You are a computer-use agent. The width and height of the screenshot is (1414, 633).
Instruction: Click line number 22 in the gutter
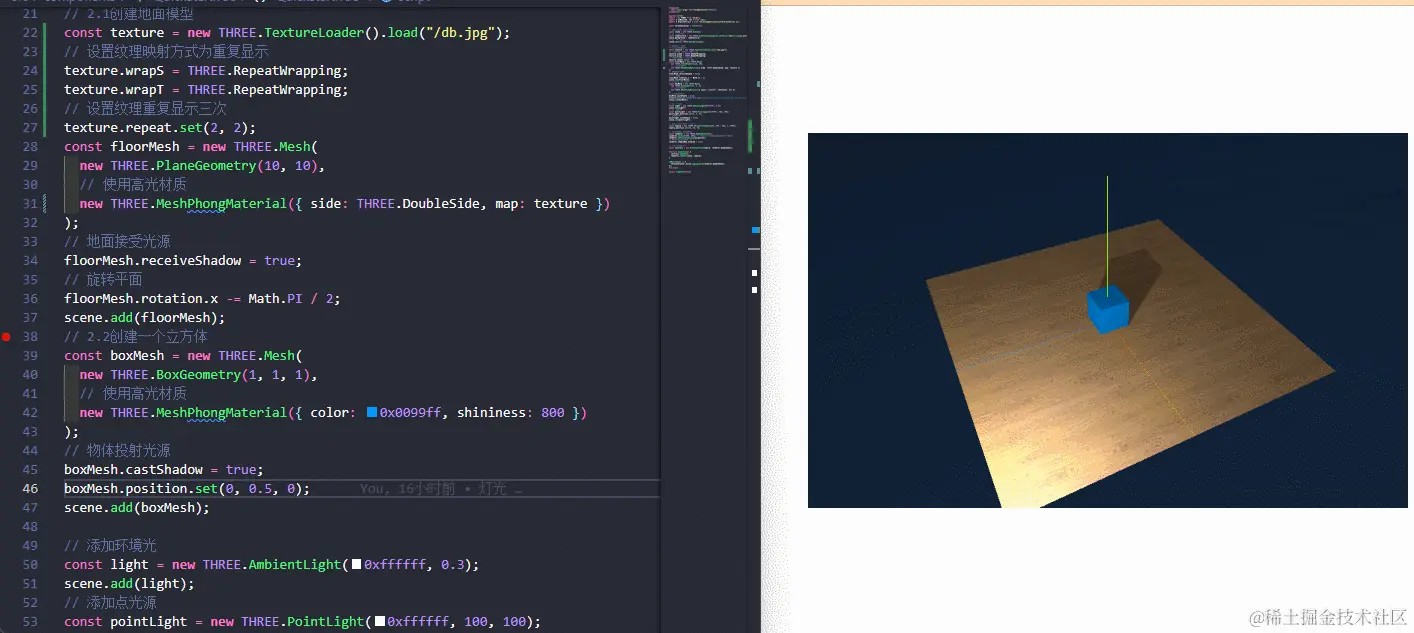[30, 33]
